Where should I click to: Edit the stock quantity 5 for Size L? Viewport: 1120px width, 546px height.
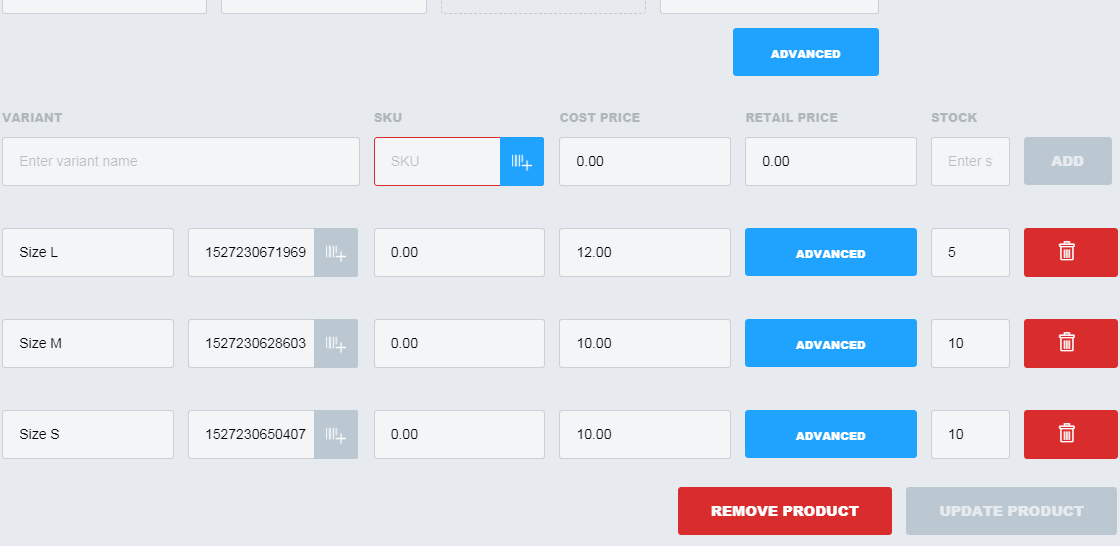click(x=970, y=252)
